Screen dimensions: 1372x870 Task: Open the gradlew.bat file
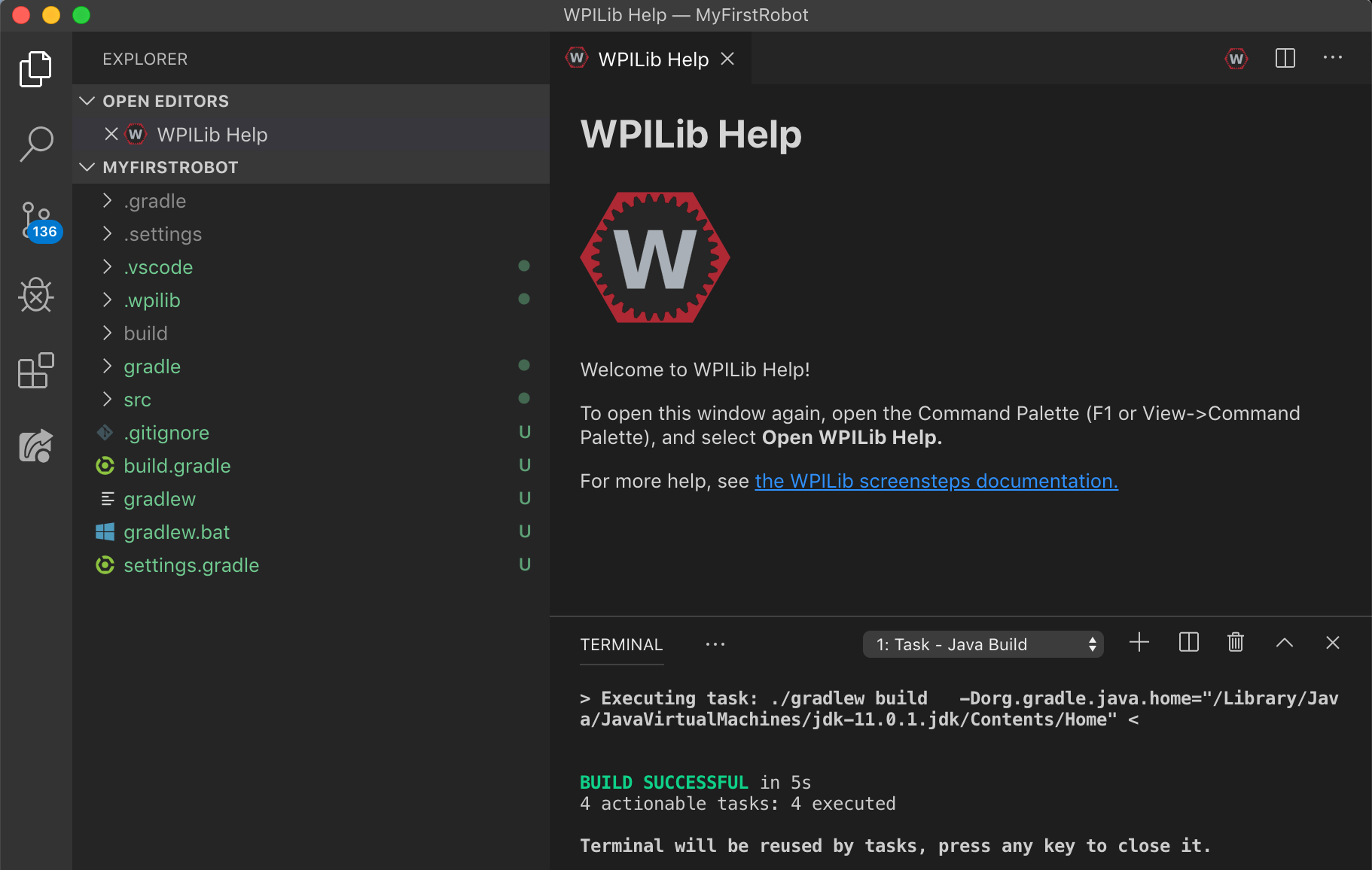pyautogui.click(x=311, y=531)
